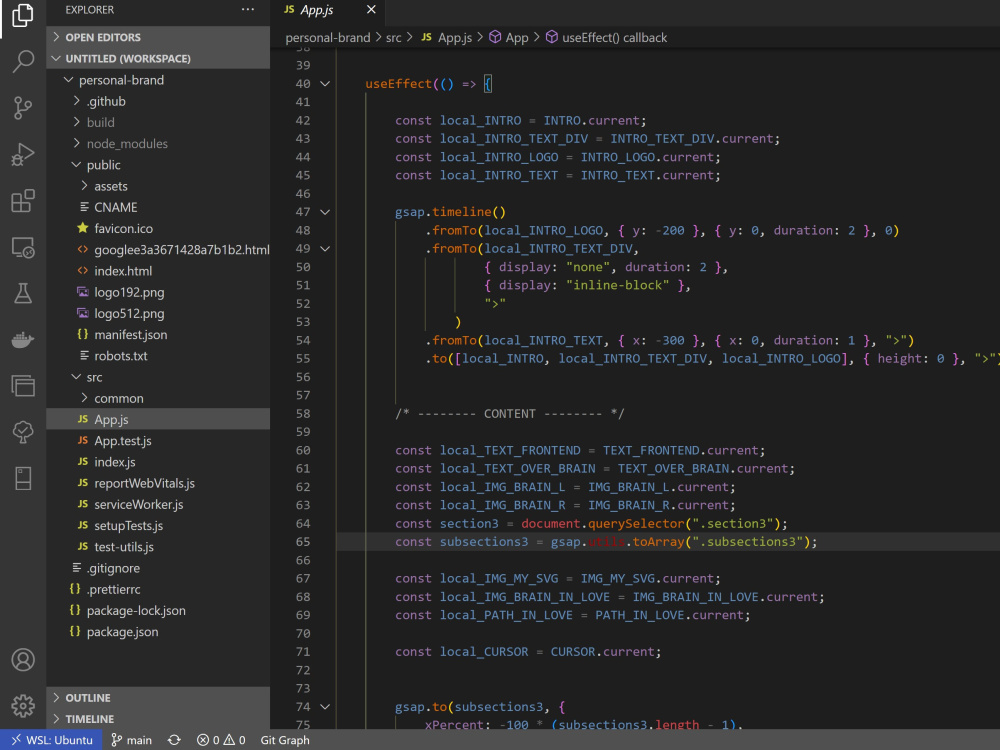Open App.test.js from the explorer
The width and height of the screenshot is (1000, 750).
(x=123, y=440)
